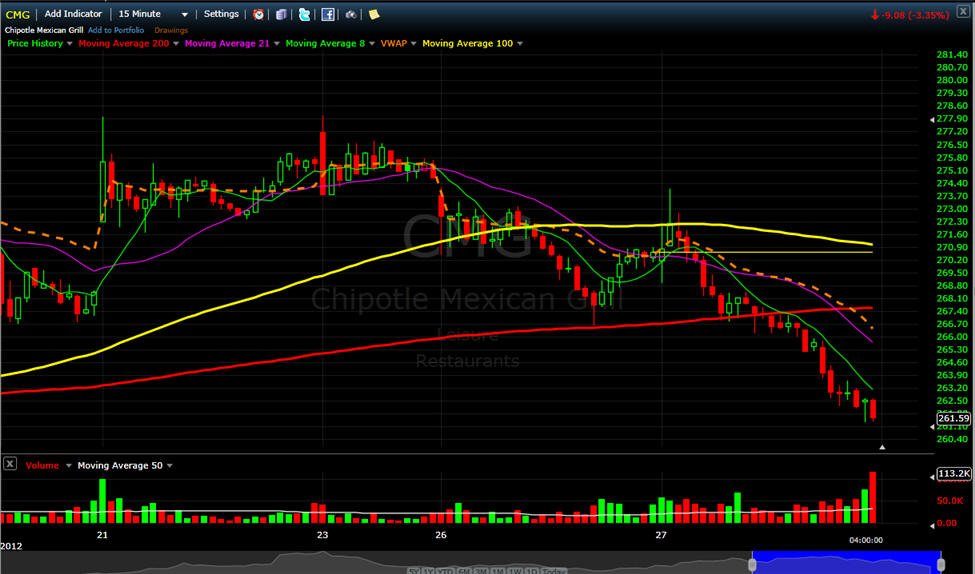975x574 pixels.
Task: Share the chart via Facebook icon
Action: click(x=328, y=14)
